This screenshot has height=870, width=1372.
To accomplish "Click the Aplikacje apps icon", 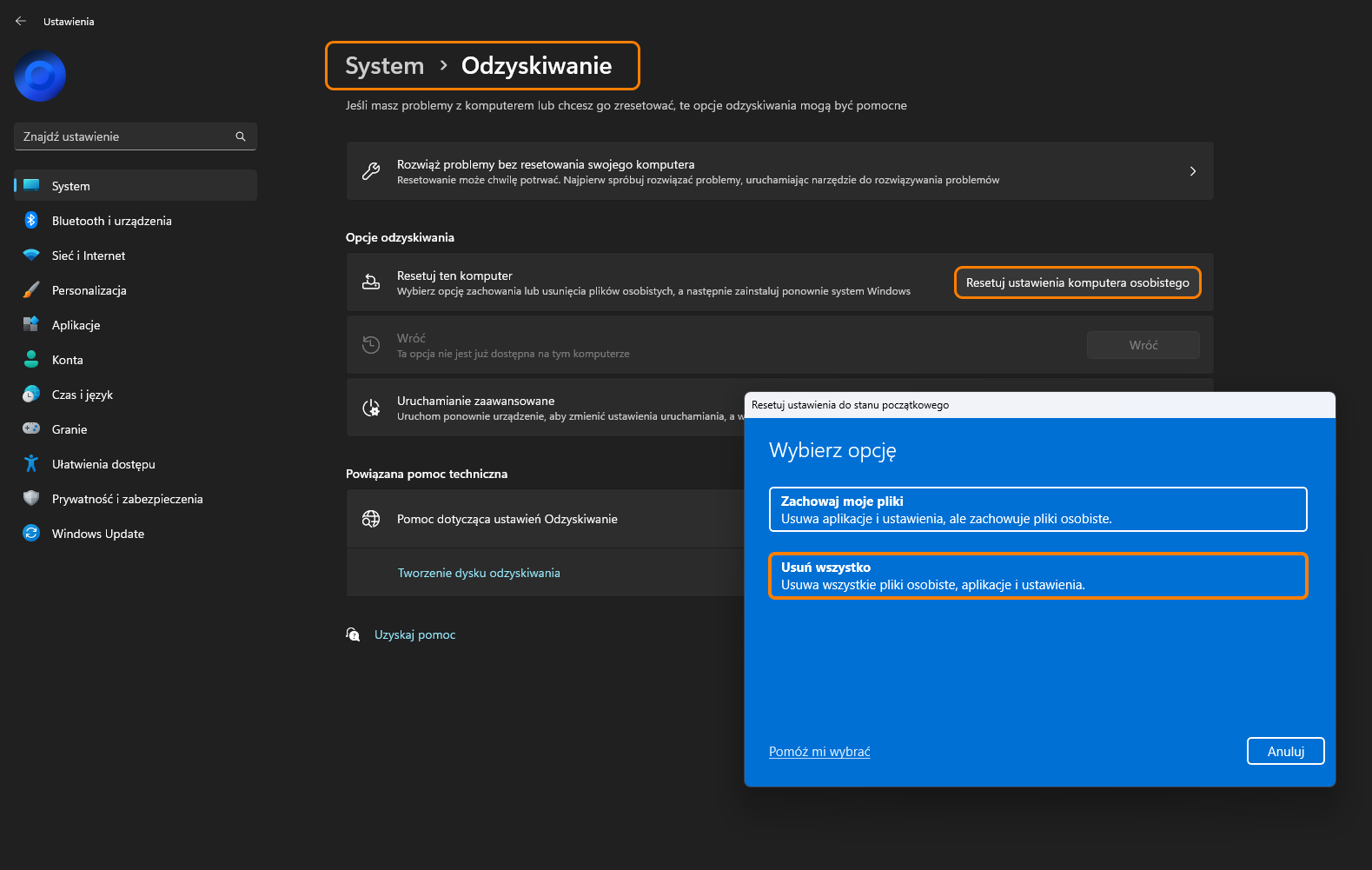I will (x=31, y=324).
